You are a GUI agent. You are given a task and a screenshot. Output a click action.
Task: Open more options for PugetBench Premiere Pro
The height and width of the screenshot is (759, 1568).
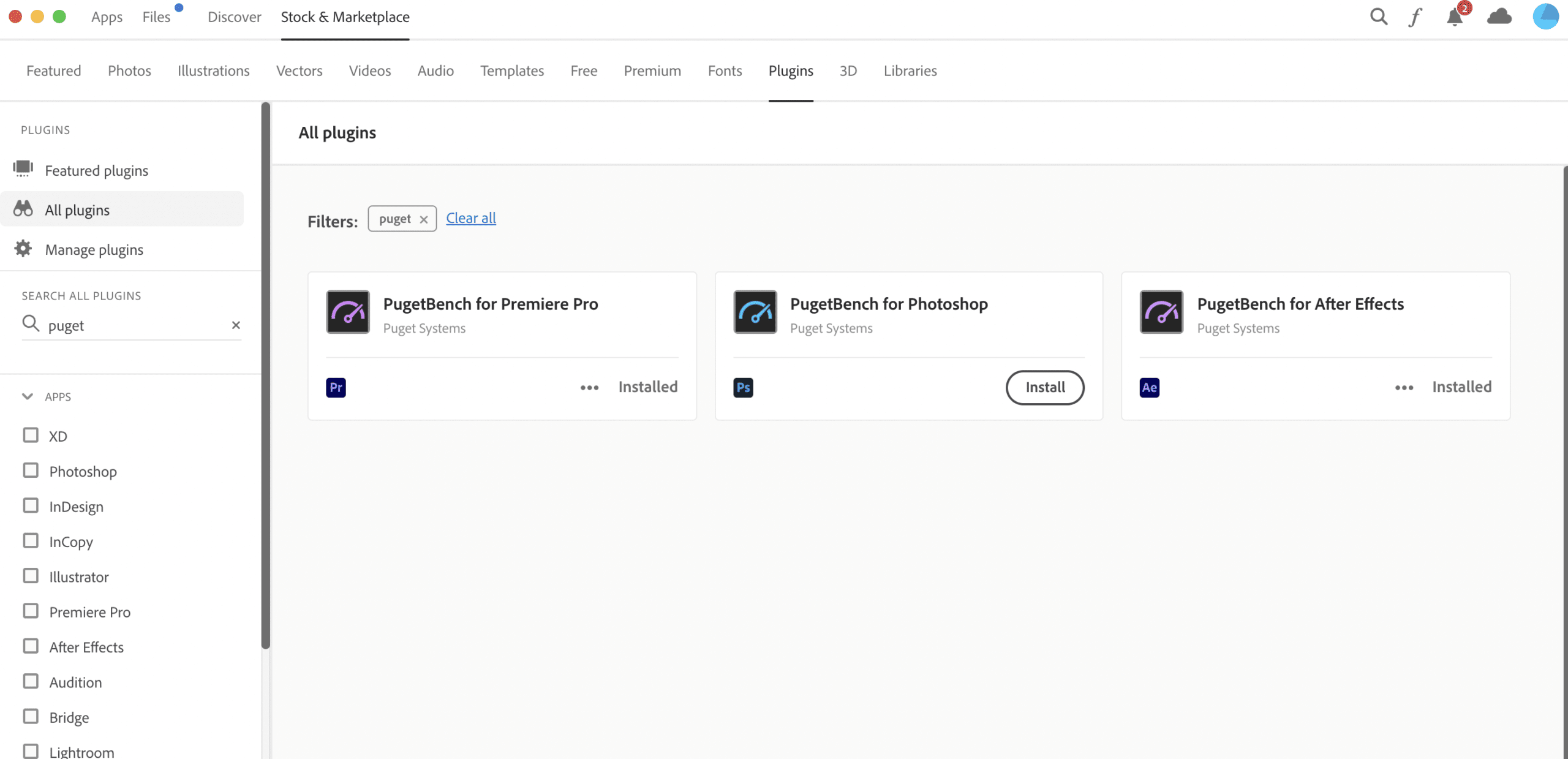[x=589, y=387]
